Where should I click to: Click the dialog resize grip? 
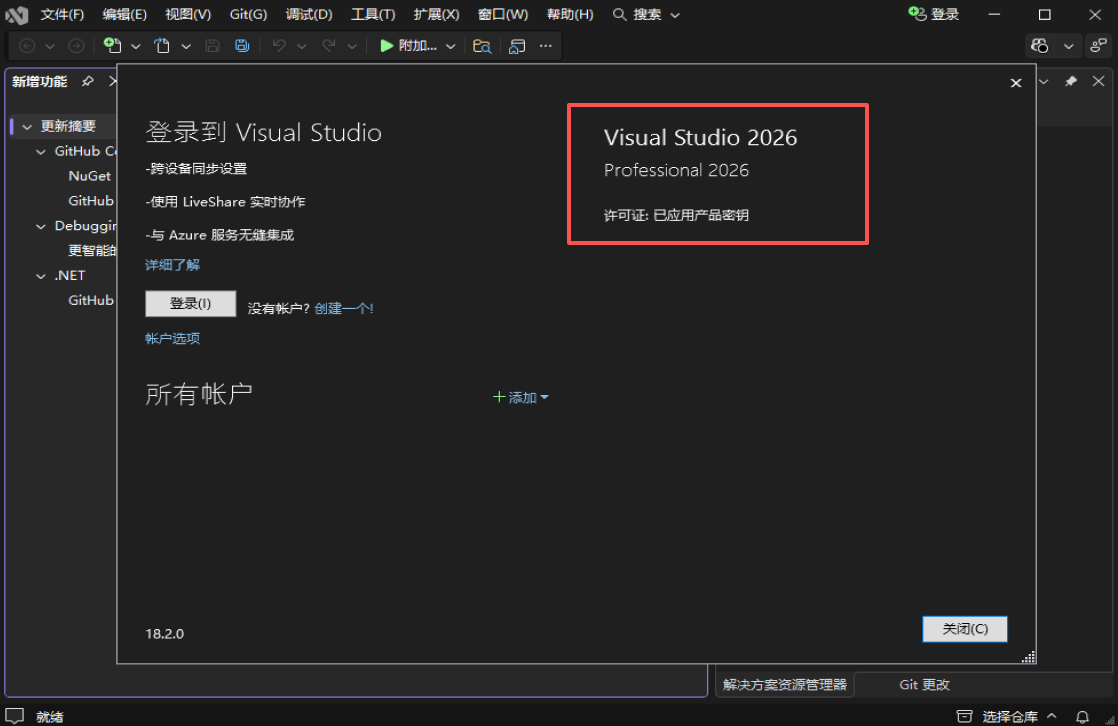(x=1028, y=657)
